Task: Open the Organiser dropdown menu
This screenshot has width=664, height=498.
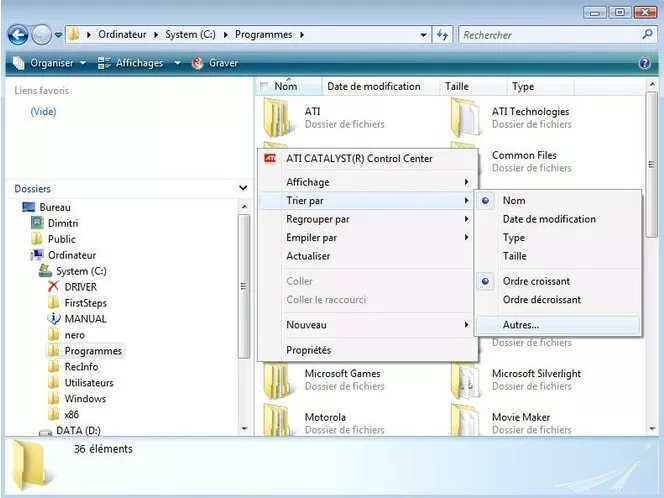Action: tap(51, 63)
